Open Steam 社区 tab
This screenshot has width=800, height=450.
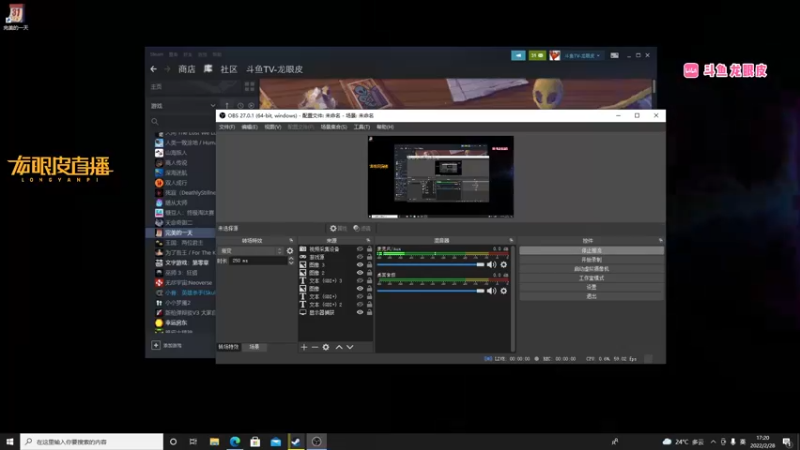229,69
